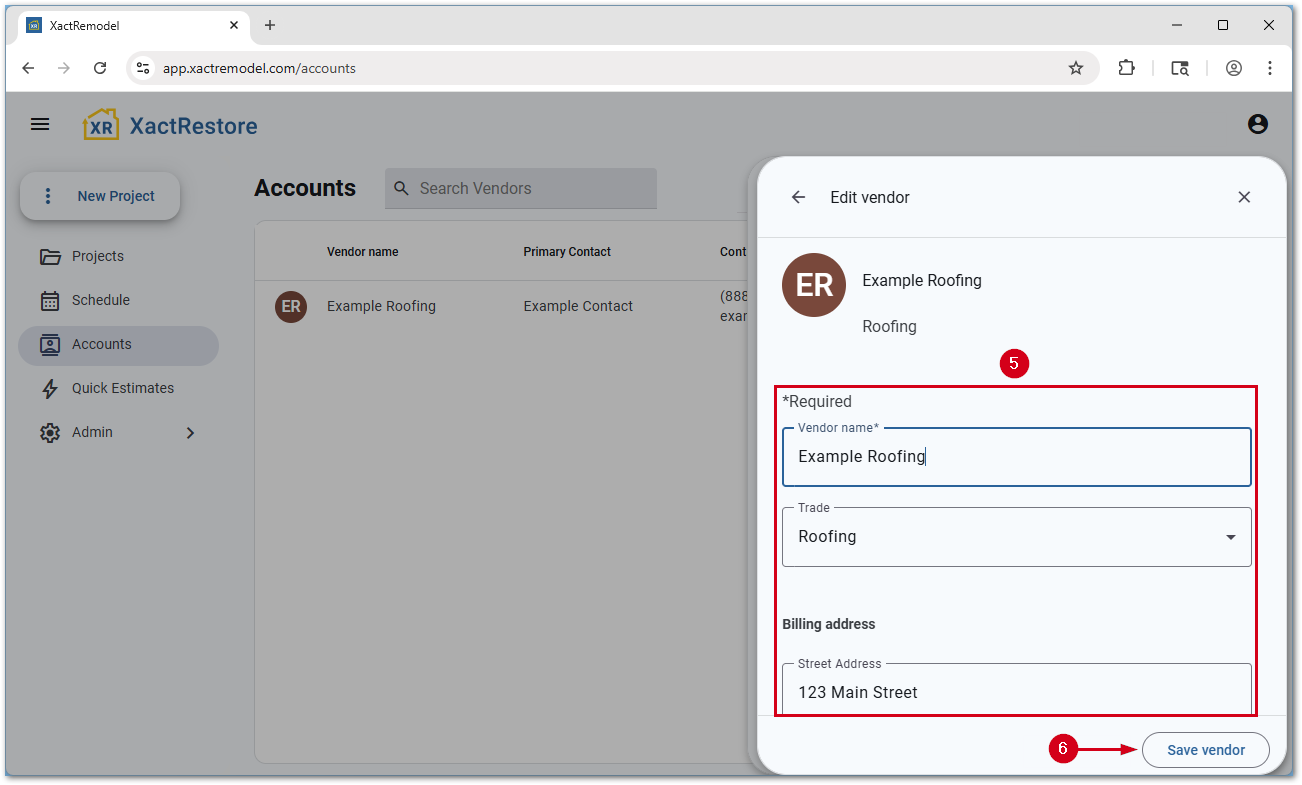1302x785 pixels.
Task: Open a new browser tab
Action: [x=270, y=25]
